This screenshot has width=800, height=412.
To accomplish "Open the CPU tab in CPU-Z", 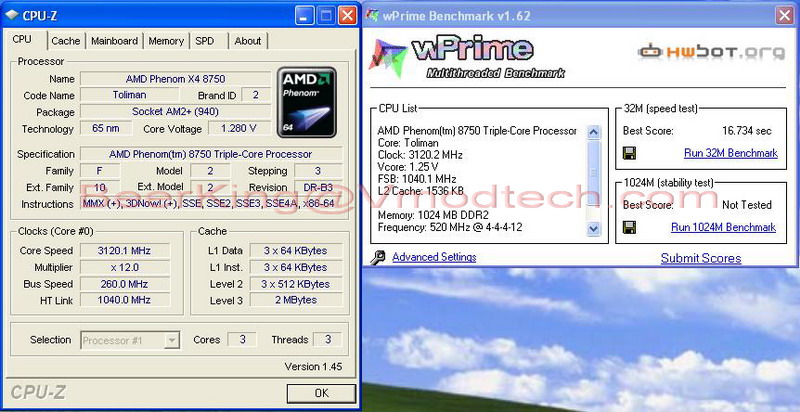I will coord(22,39).
